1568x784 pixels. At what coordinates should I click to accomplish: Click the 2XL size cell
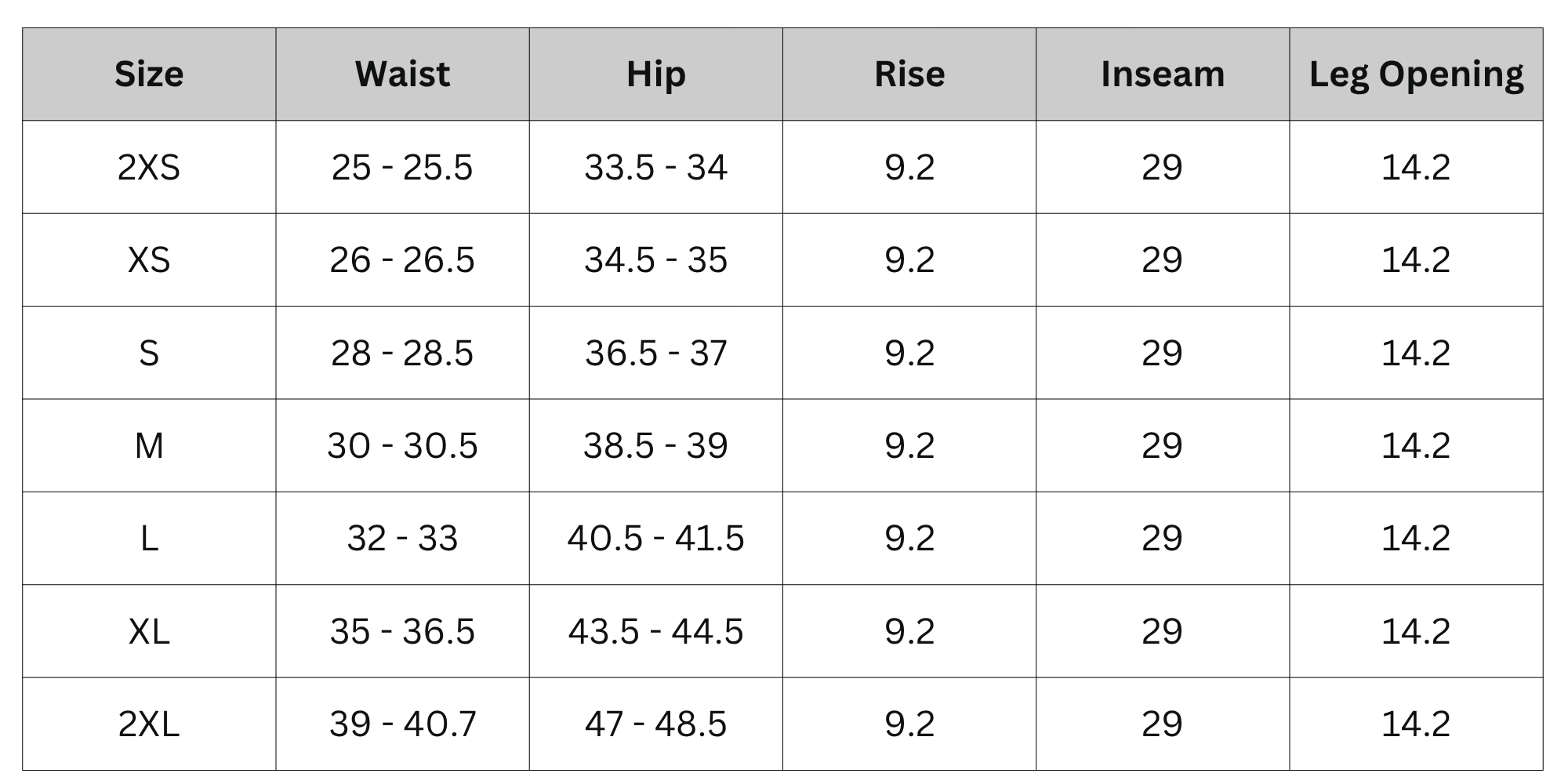coord(149,724)
